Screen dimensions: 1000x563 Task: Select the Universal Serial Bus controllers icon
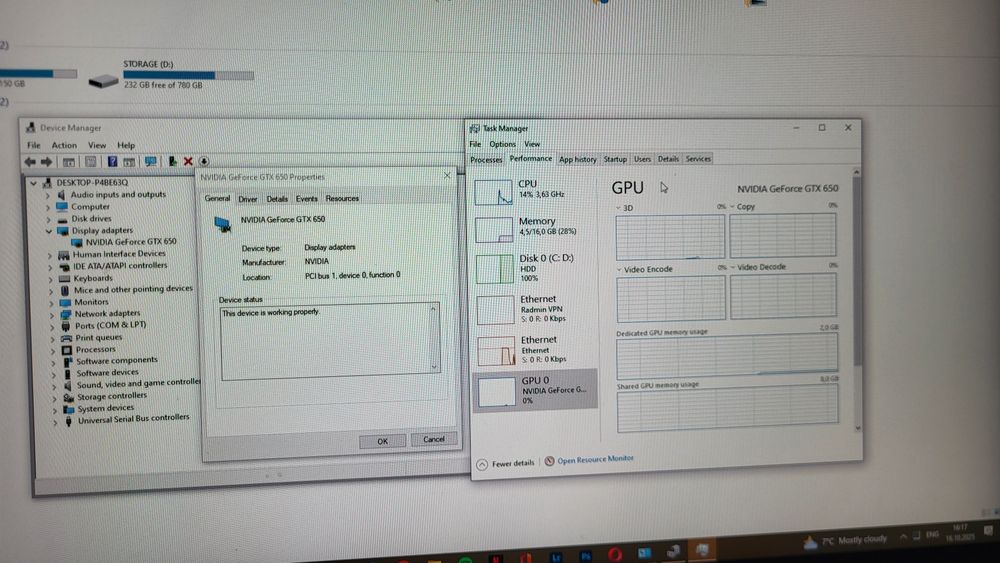click(69, 421)
